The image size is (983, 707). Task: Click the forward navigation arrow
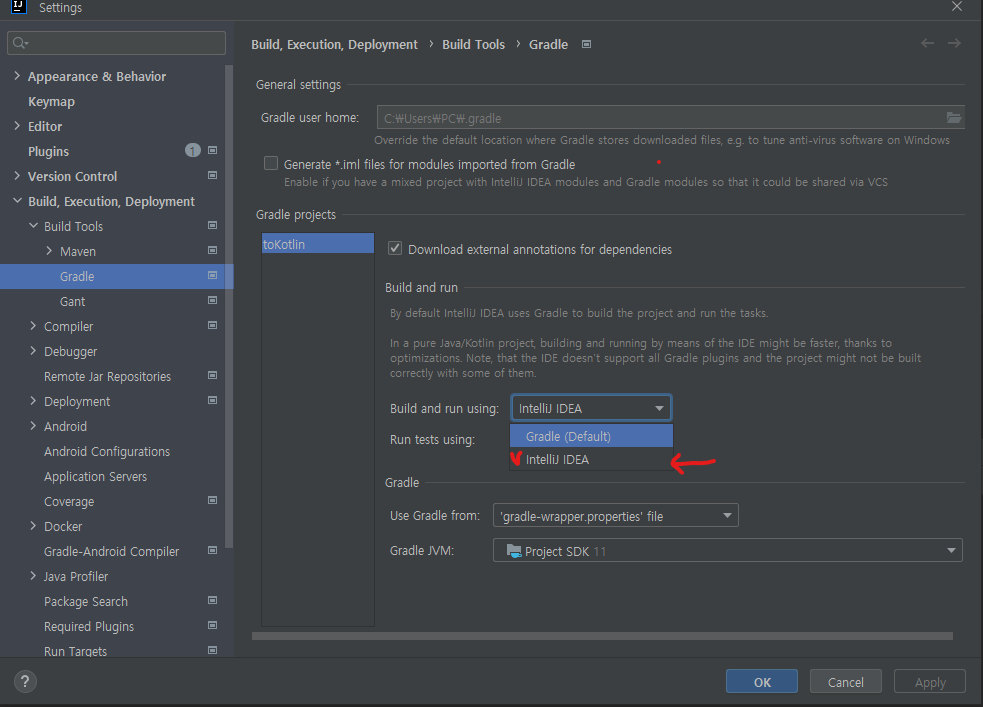954,43
